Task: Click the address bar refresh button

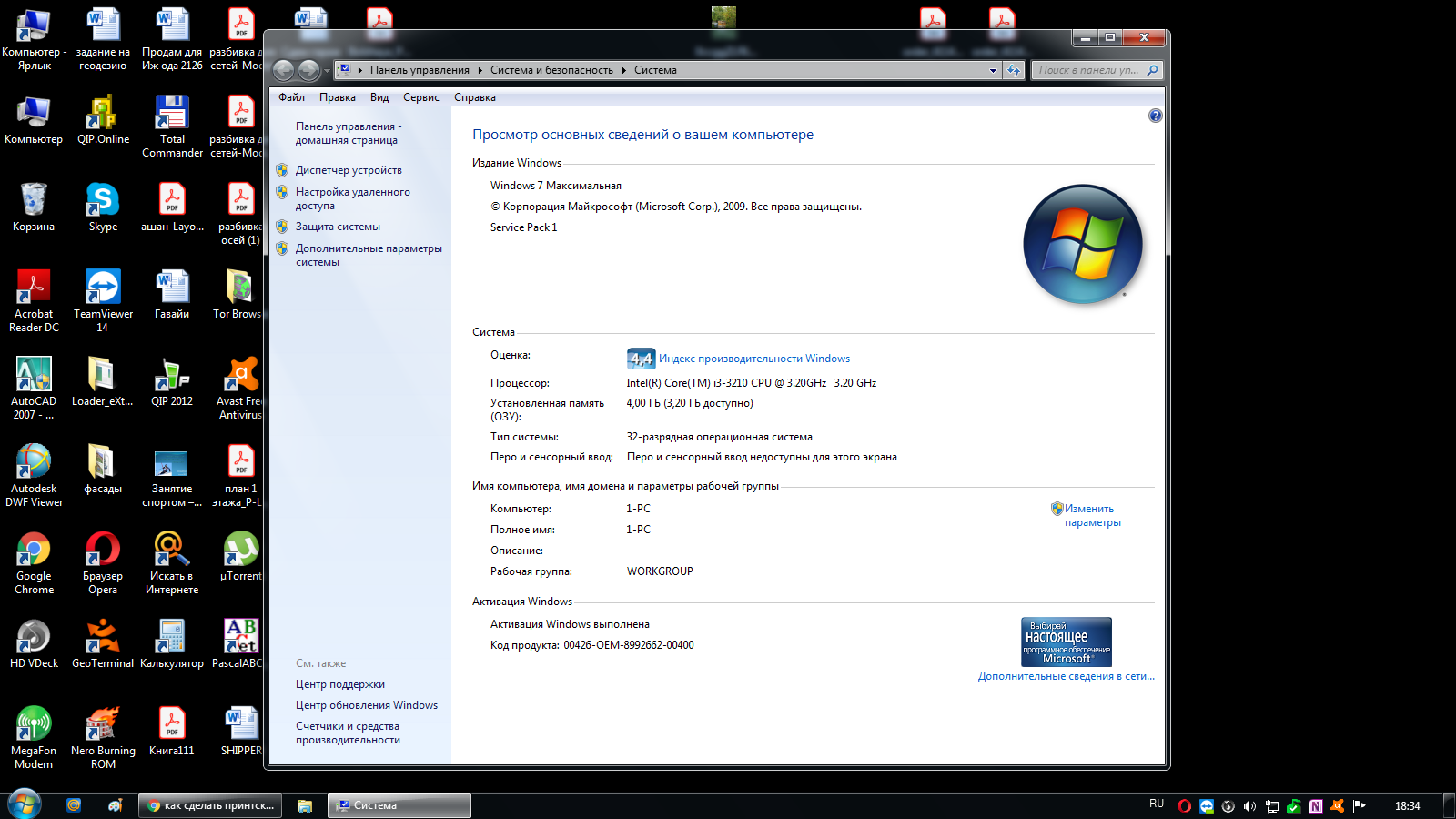Action: 1014,70
